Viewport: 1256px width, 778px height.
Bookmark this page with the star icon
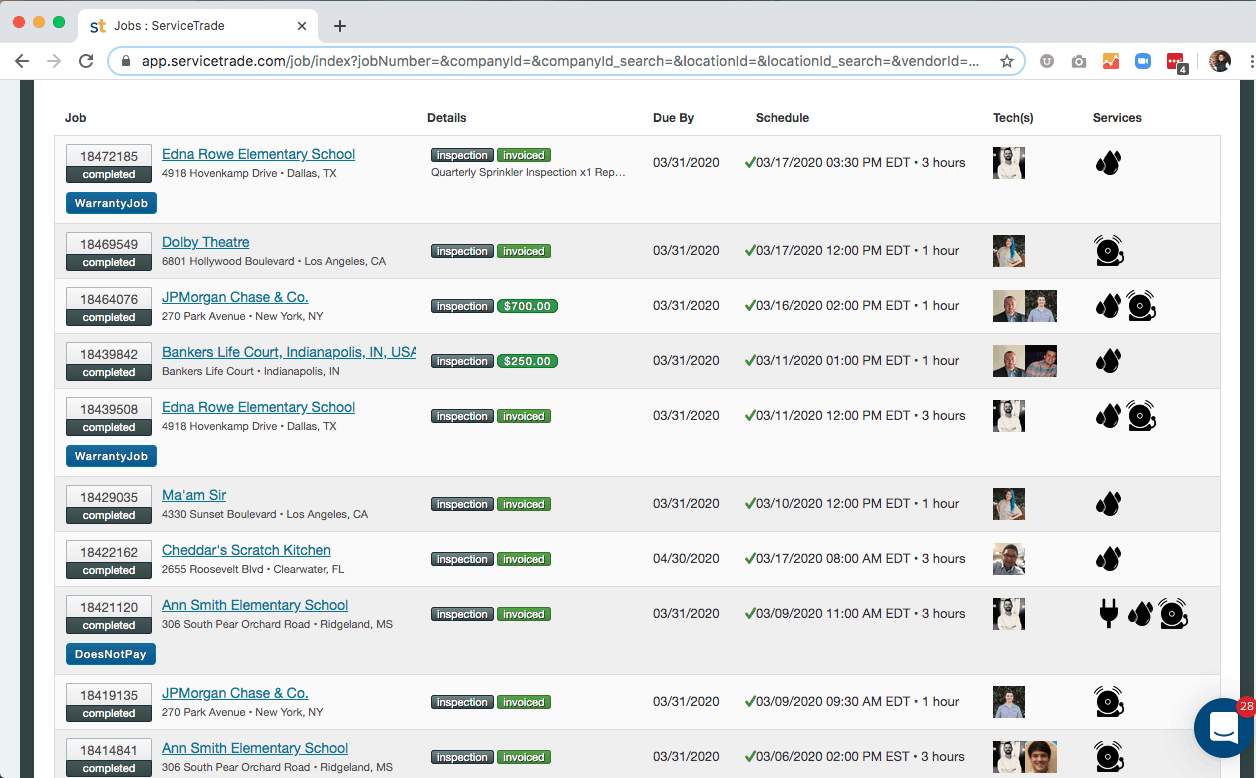1006,61
